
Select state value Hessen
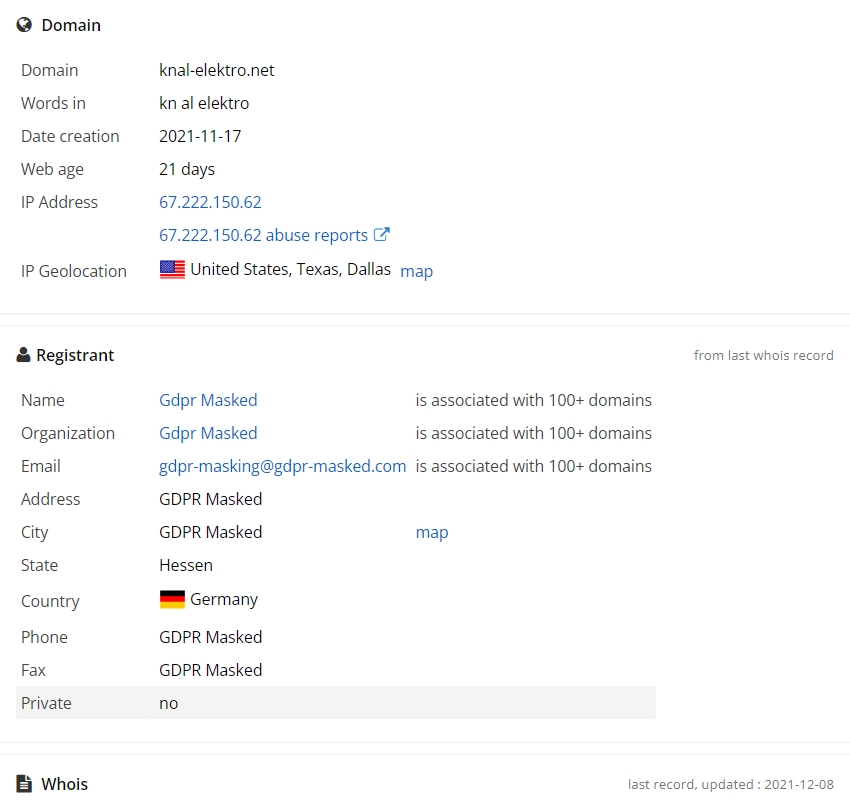pyautogui.click(x=186, y=565)
